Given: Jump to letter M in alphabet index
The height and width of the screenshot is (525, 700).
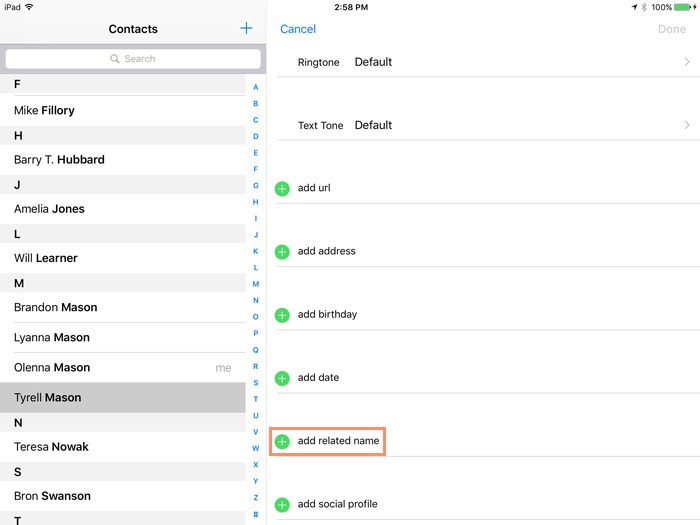Looking at the screenshot, I should pos(256,284).
